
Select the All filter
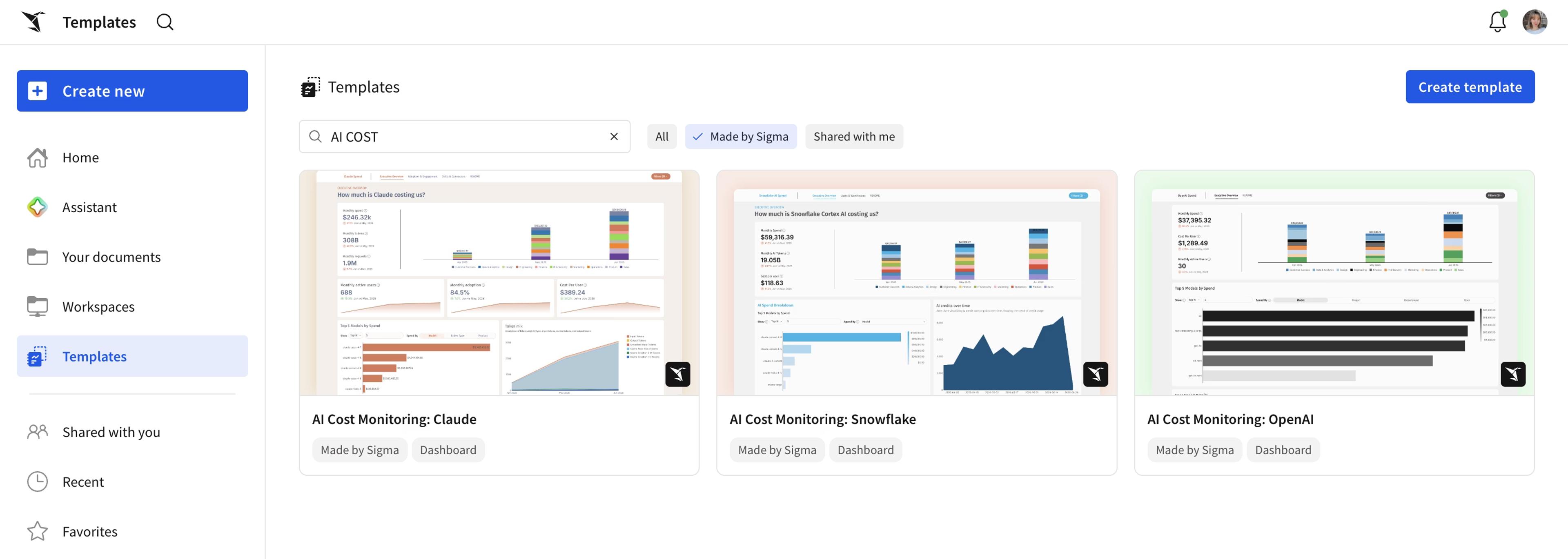pyautogui.click(x=661, y=136)
